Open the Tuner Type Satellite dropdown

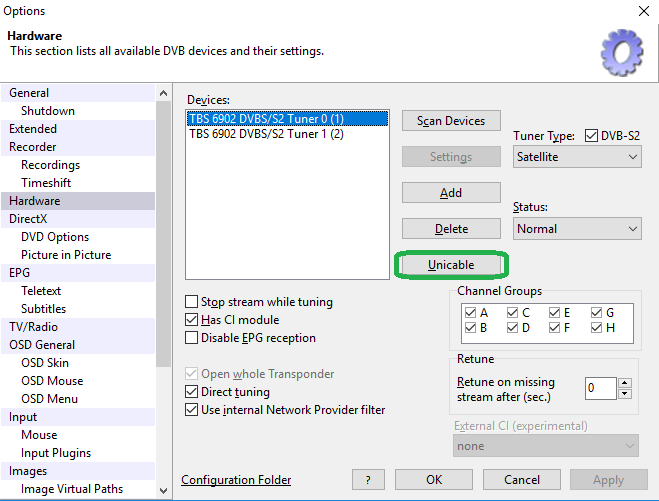577,157
